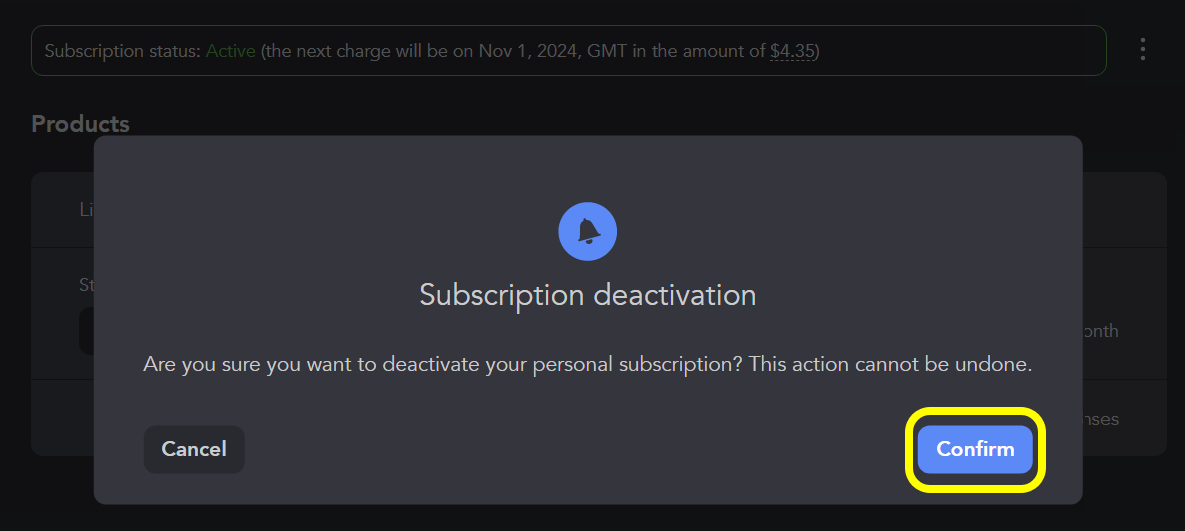The height and width of the screenshot is (531, 1185).
Task: Click the partially hidden 'St' row label
Action: pyautogui.click(x=86, y=285)
